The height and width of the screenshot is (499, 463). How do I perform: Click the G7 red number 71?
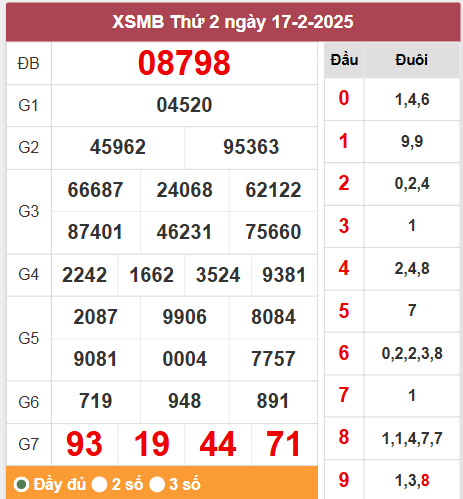[x=284, y=444]
